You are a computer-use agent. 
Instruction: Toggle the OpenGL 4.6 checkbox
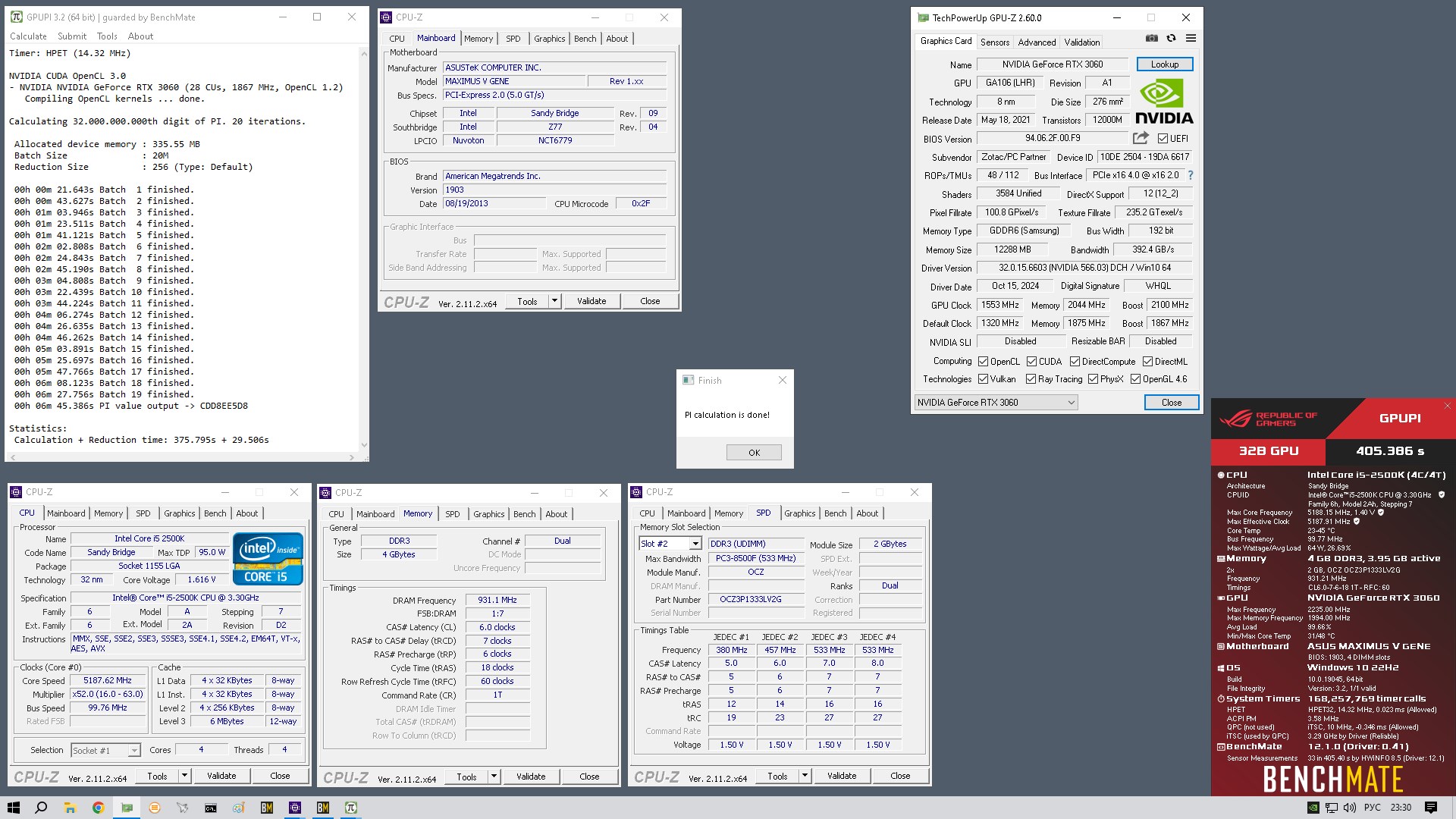click(x=1135, y=379)
